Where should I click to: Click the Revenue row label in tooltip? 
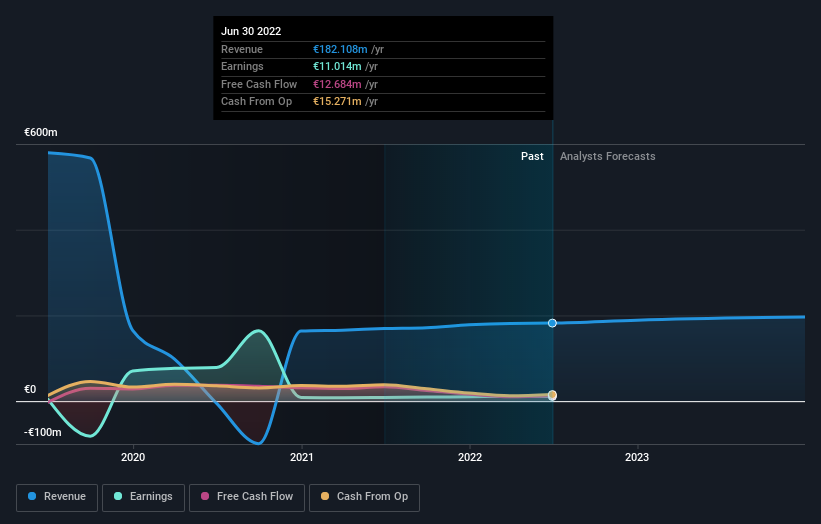(x=242, y=49)
